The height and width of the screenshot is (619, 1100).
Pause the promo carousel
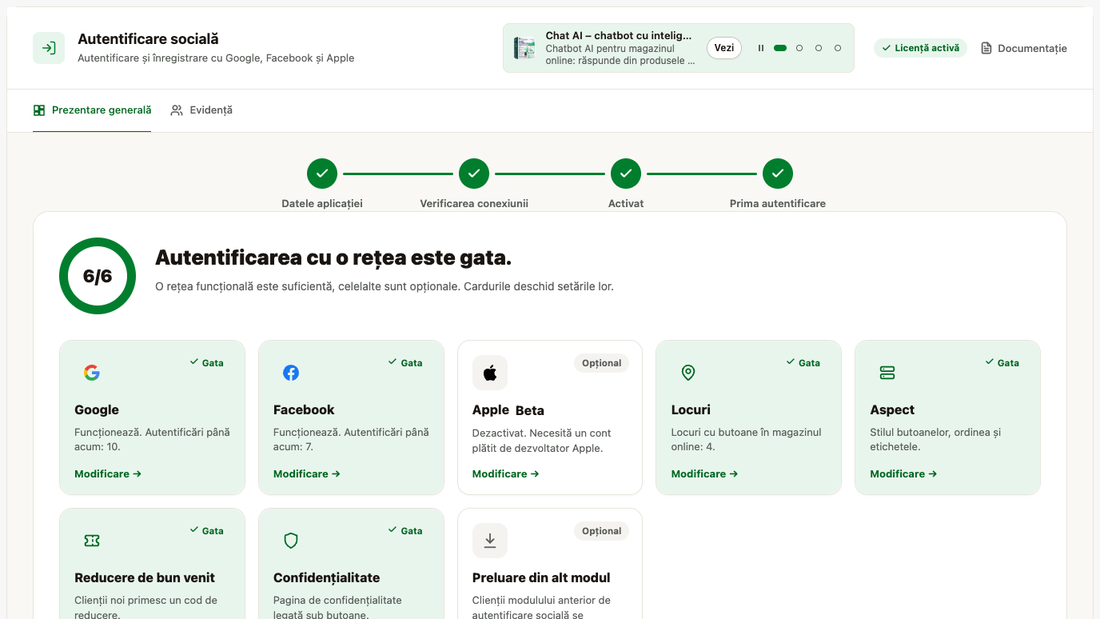[760, 48]
